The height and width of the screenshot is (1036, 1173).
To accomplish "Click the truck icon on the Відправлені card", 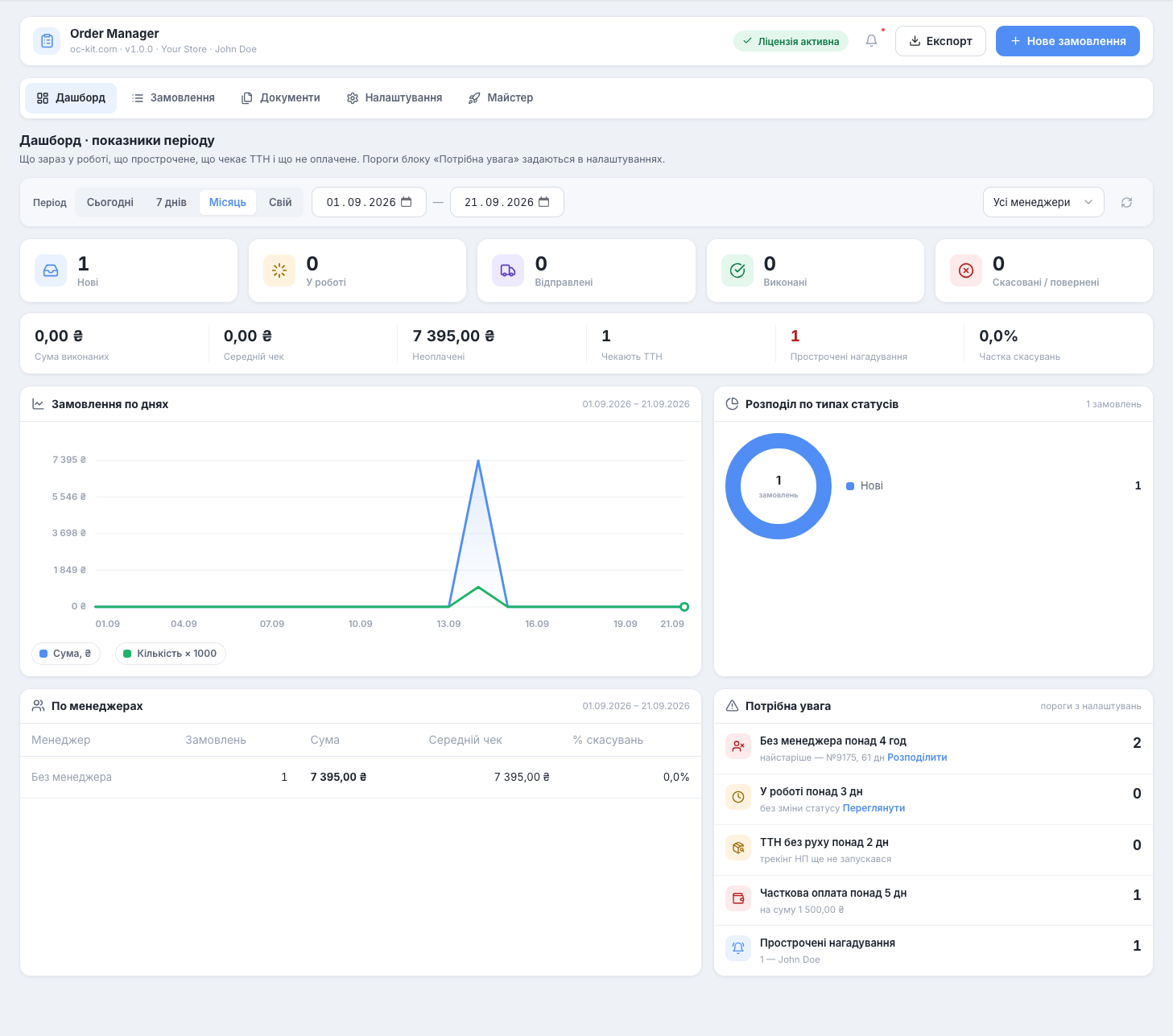I will (508, 270).
